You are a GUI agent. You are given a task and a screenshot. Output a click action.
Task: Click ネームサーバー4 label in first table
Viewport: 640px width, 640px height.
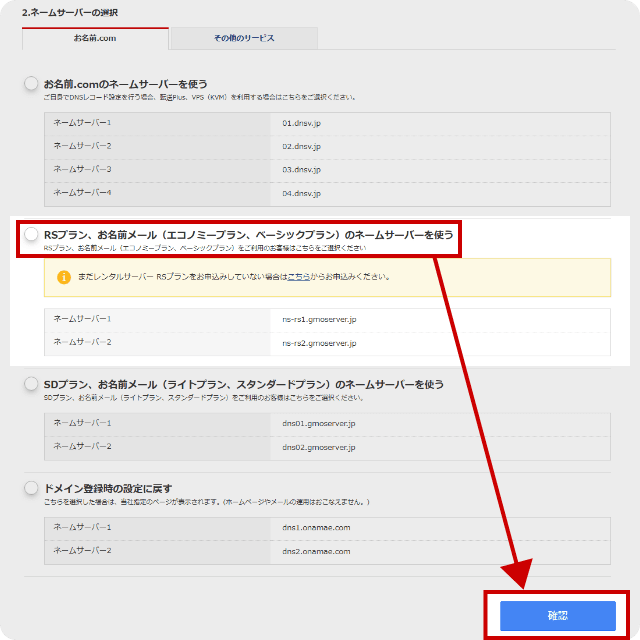(x=82, y=193)
